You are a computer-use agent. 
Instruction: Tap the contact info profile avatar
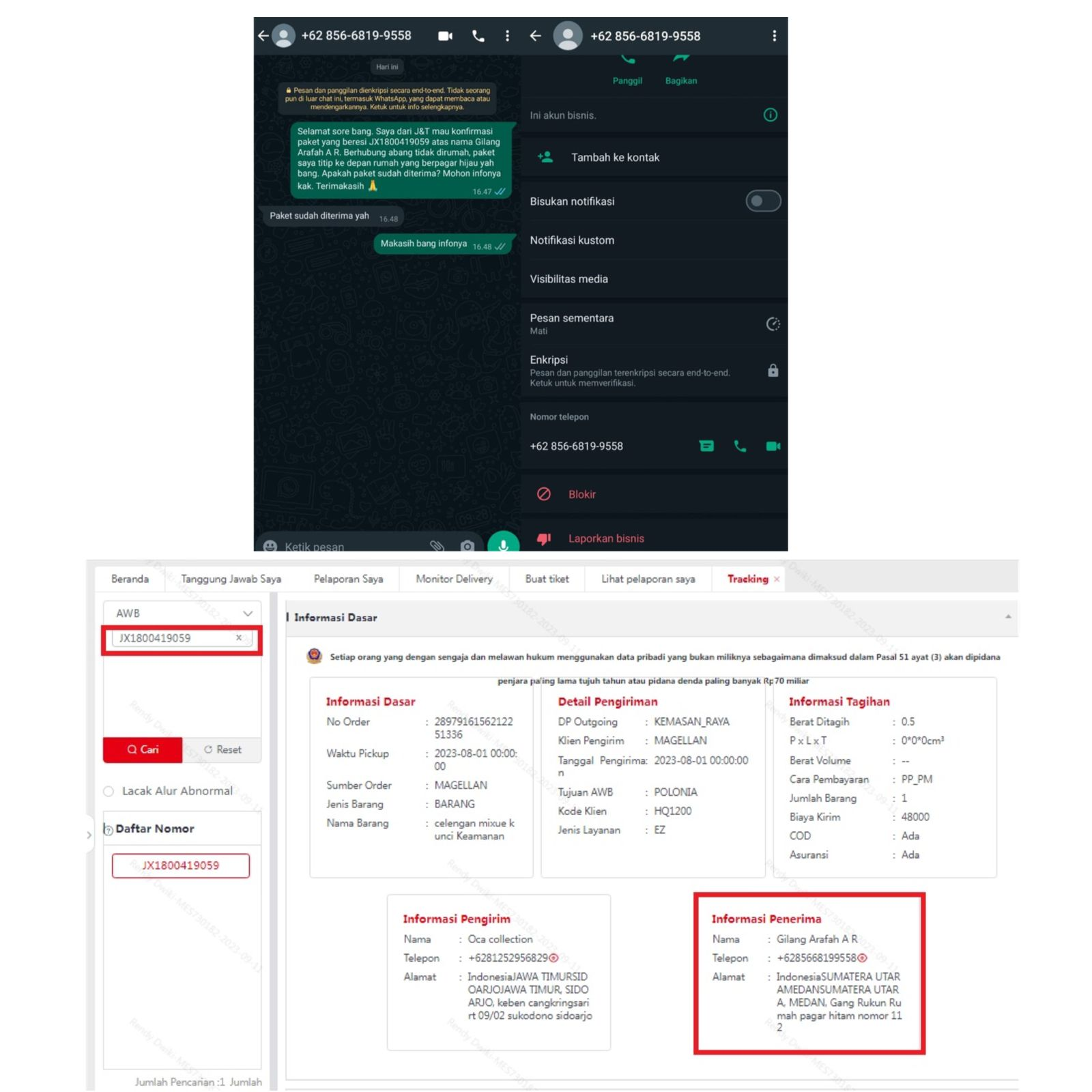click(x=568, y=35)
